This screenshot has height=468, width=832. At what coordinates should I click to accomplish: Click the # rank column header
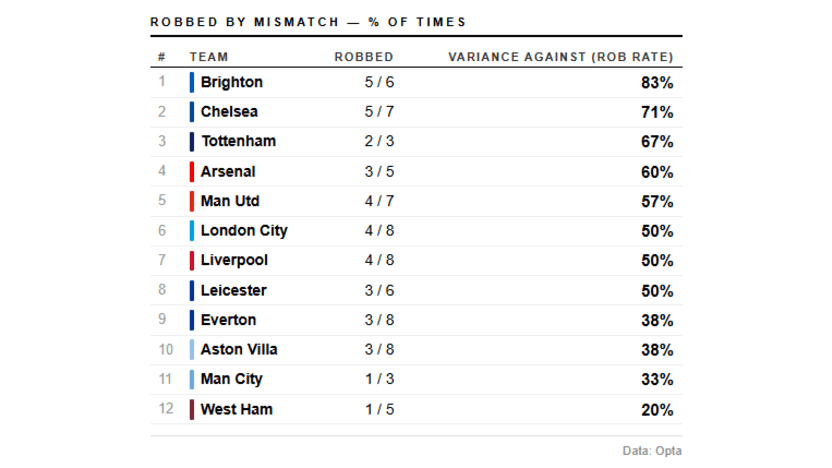(161, 57)
